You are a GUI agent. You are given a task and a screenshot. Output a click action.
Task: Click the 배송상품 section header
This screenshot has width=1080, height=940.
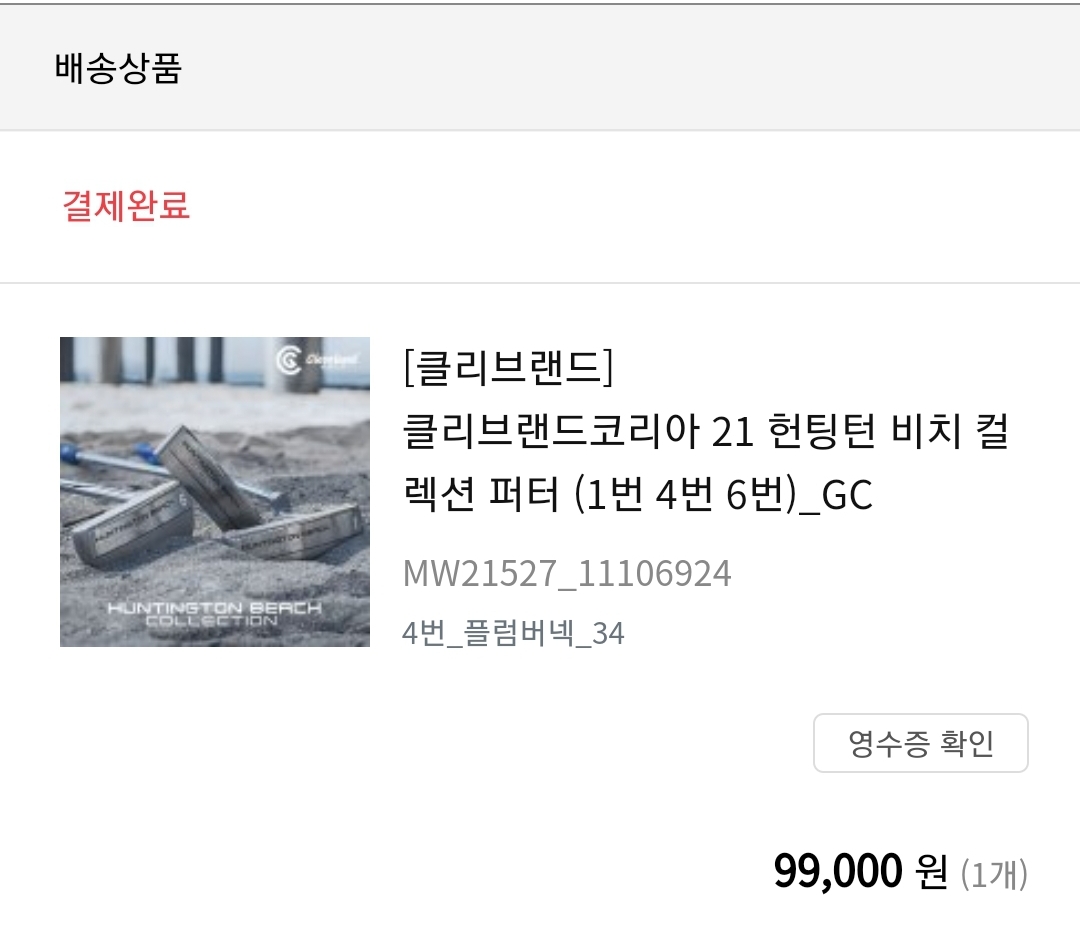(x=118, y=67)
